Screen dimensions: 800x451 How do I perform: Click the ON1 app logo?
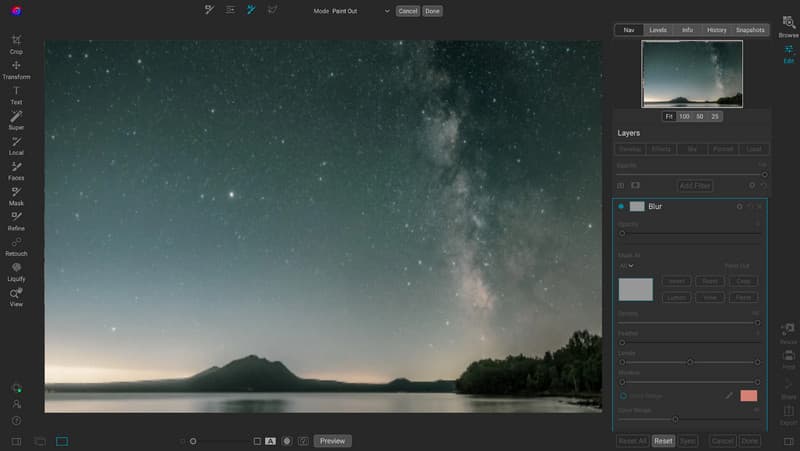point(16,11)
